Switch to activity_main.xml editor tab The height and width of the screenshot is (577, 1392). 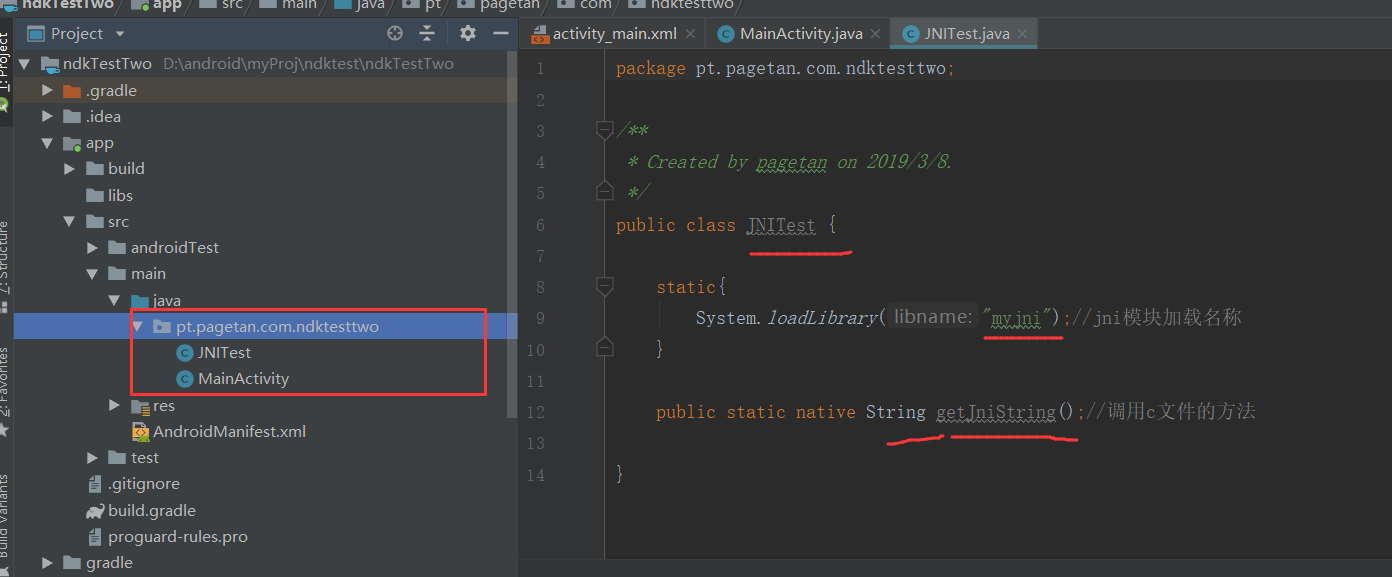(613, 34)
